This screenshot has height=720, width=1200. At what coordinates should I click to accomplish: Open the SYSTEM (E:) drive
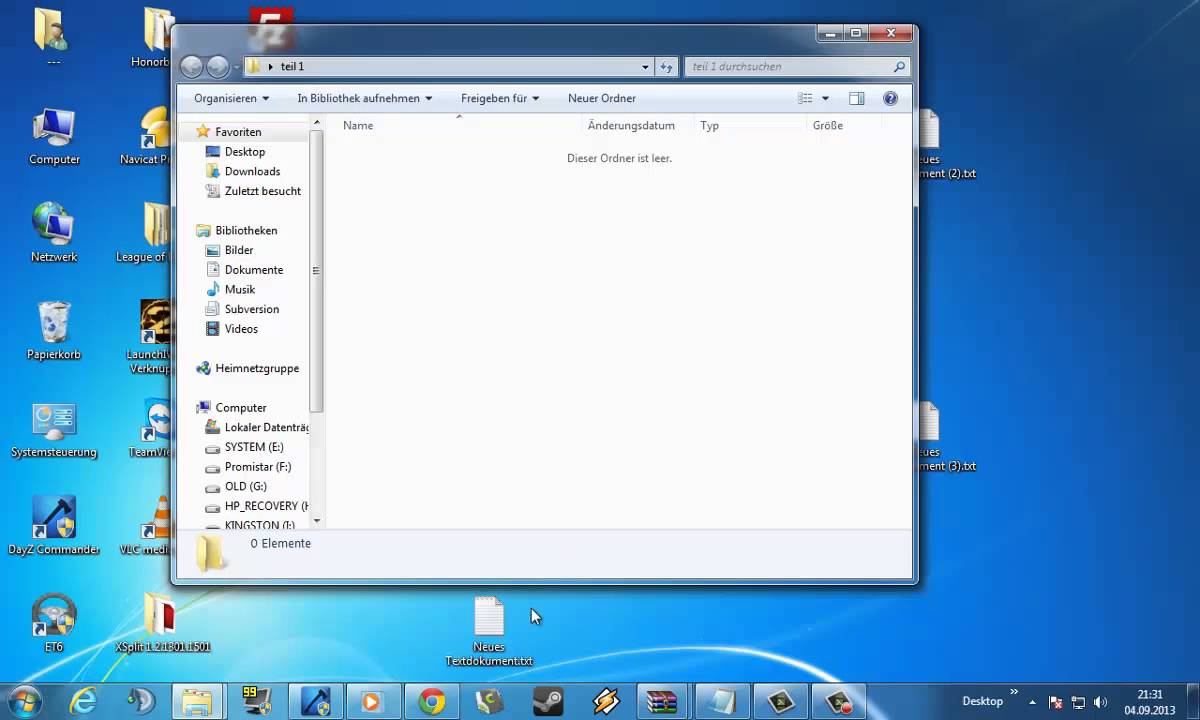coord(253,447)
